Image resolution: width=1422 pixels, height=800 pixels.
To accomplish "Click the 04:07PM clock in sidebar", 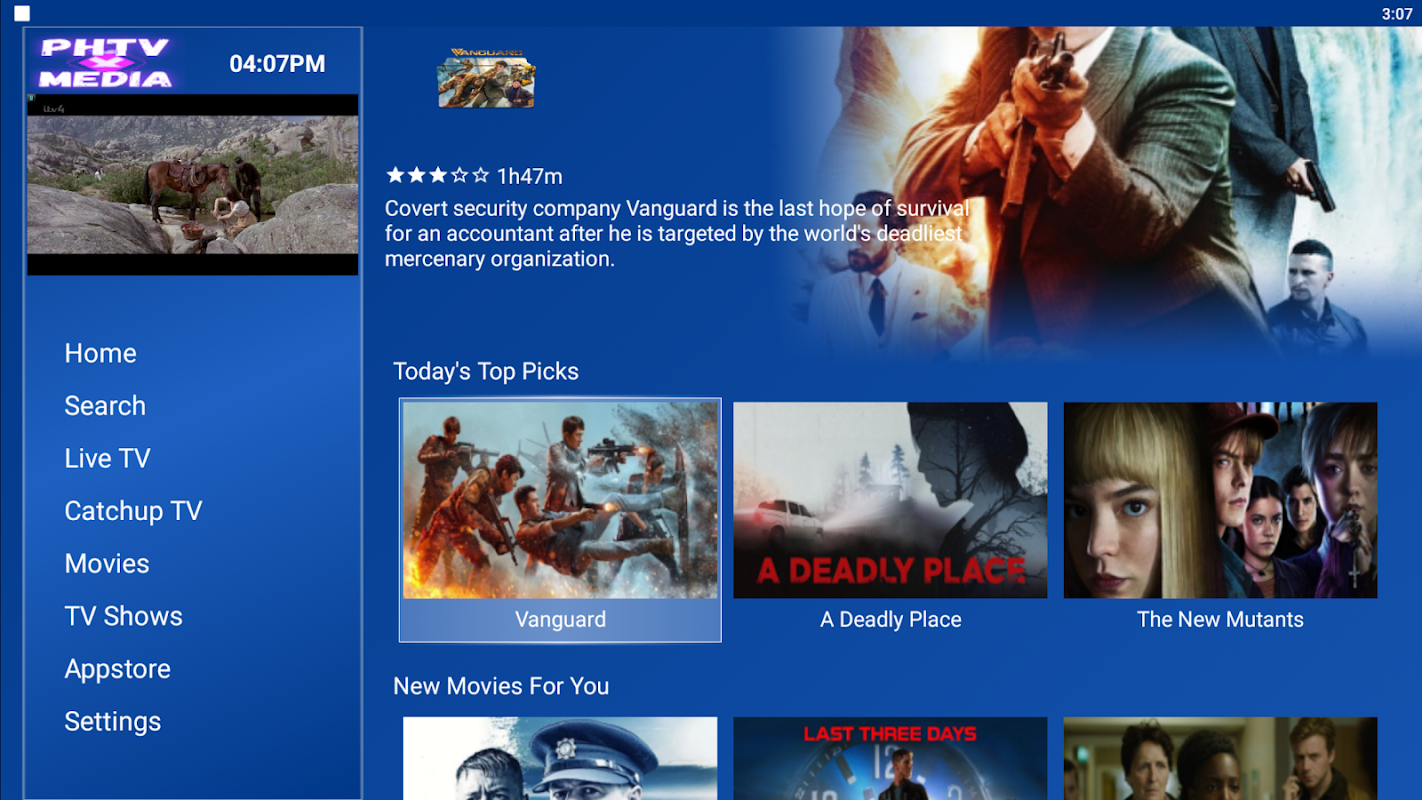I will (277, 64).
